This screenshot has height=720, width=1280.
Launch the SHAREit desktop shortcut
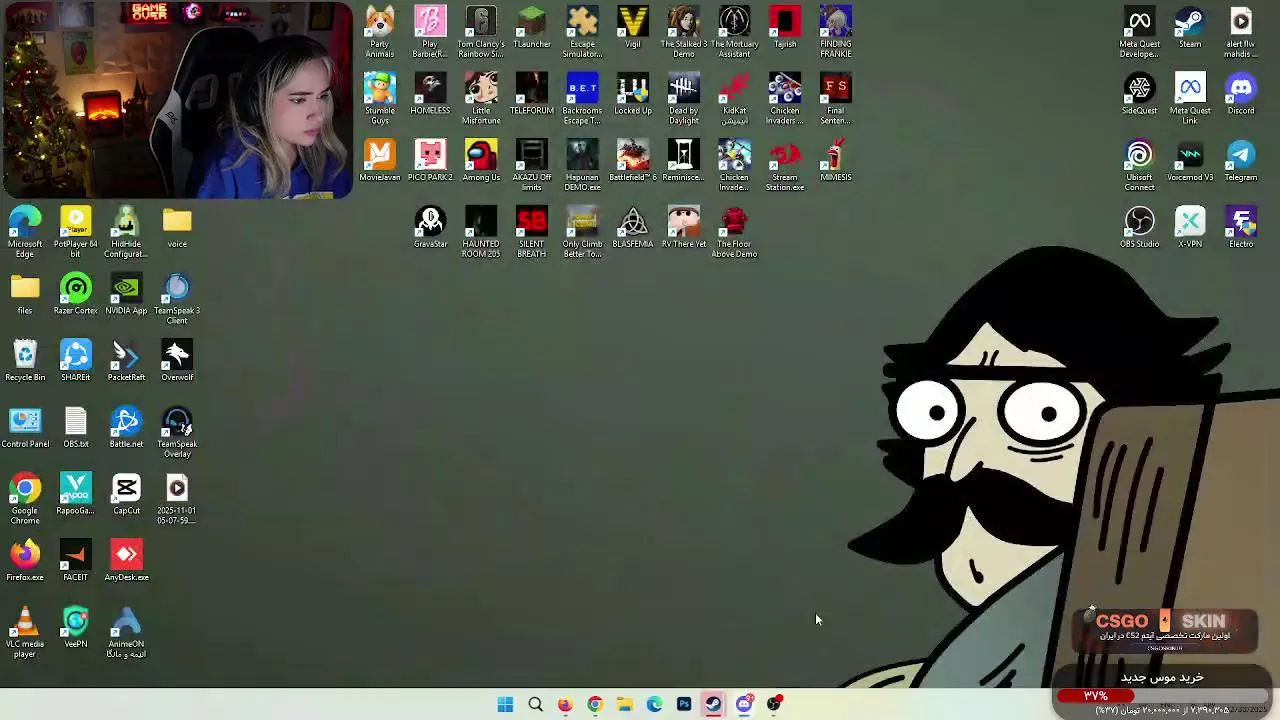[76, 361]
